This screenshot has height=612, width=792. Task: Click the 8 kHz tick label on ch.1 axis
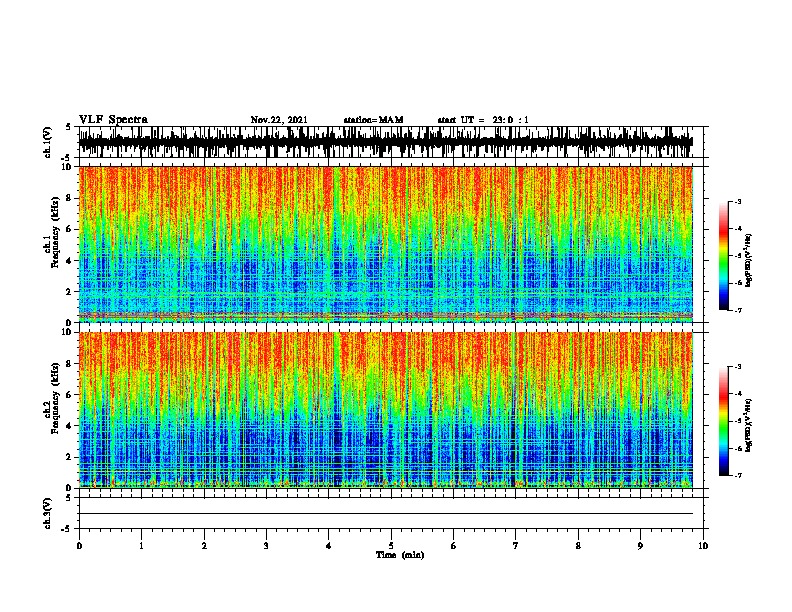70,198
